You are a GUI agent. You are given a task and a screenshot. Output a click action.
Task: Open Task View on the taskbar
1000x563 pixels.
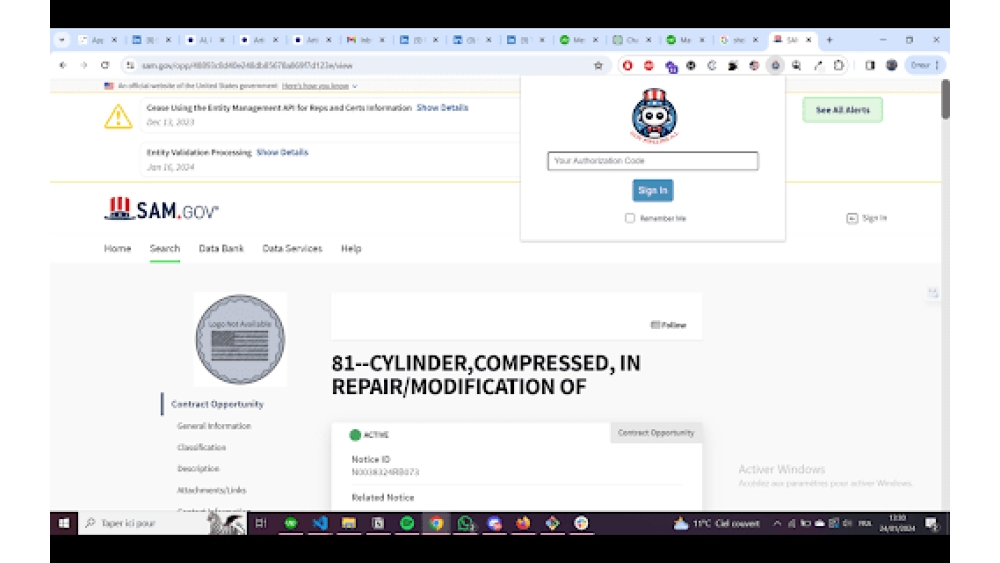point(261,523)
